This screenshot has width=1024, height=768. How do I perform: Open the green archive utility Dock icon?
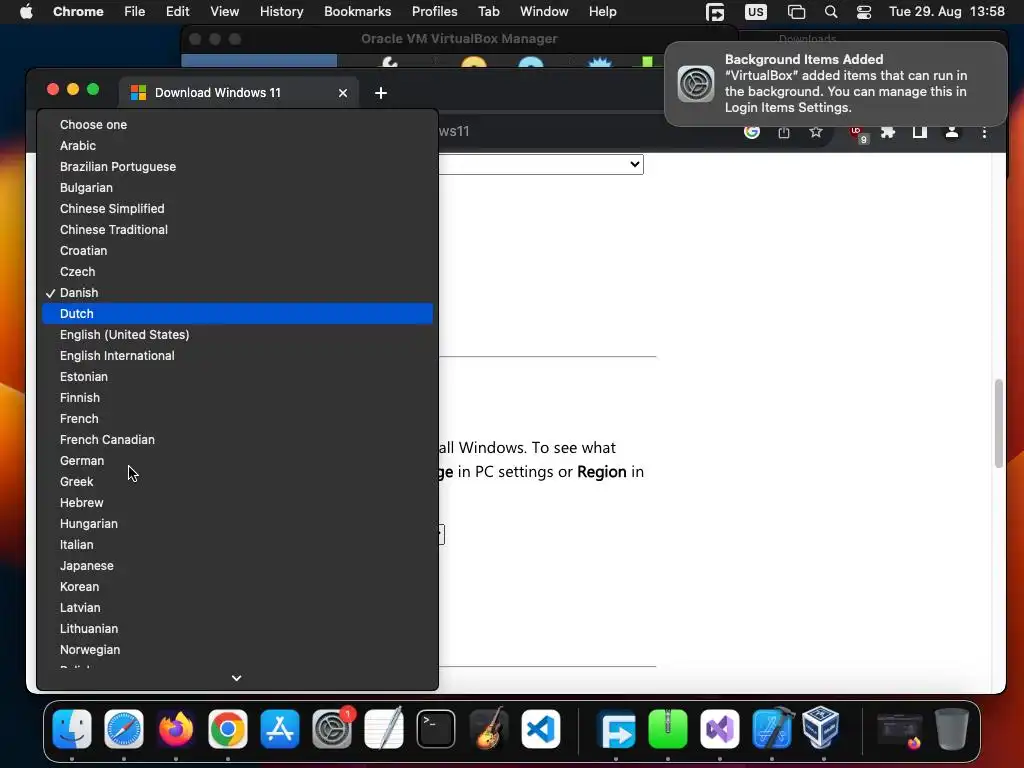[667, 729]
